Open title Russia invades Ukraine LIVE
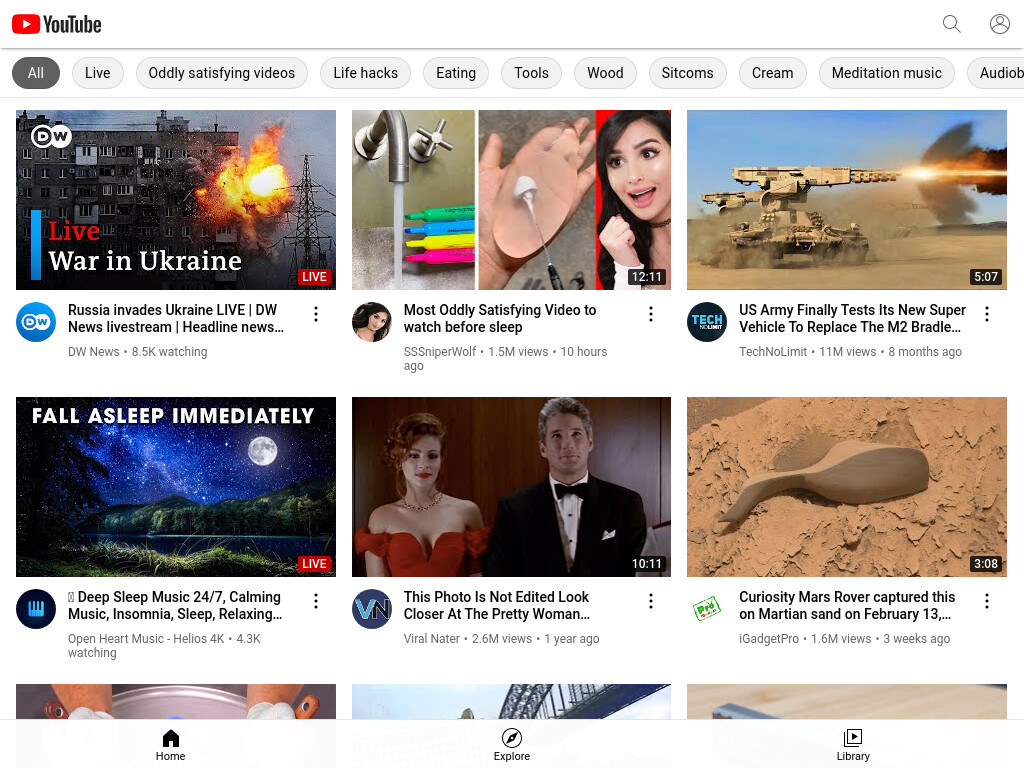Image resolution: width=1024 pixels, height=768 pixels. click(176, 318)
